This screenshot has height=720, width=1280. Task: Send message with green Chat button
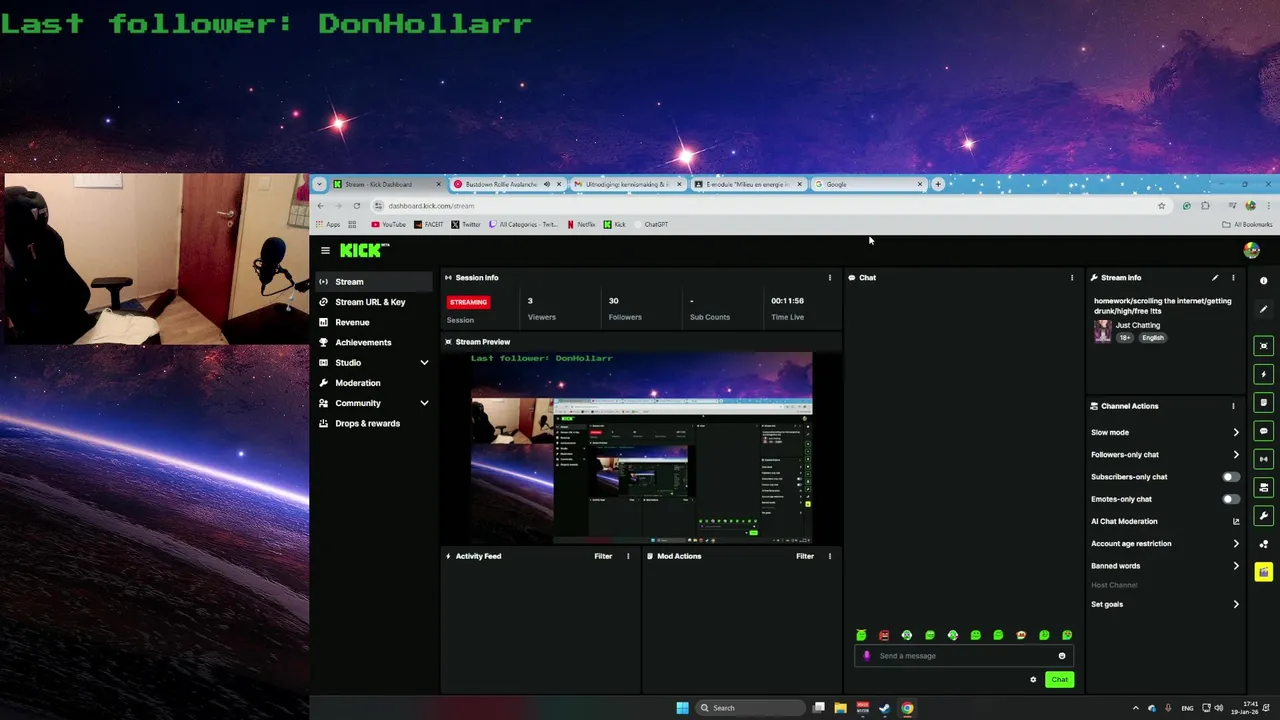[1059, 680]
